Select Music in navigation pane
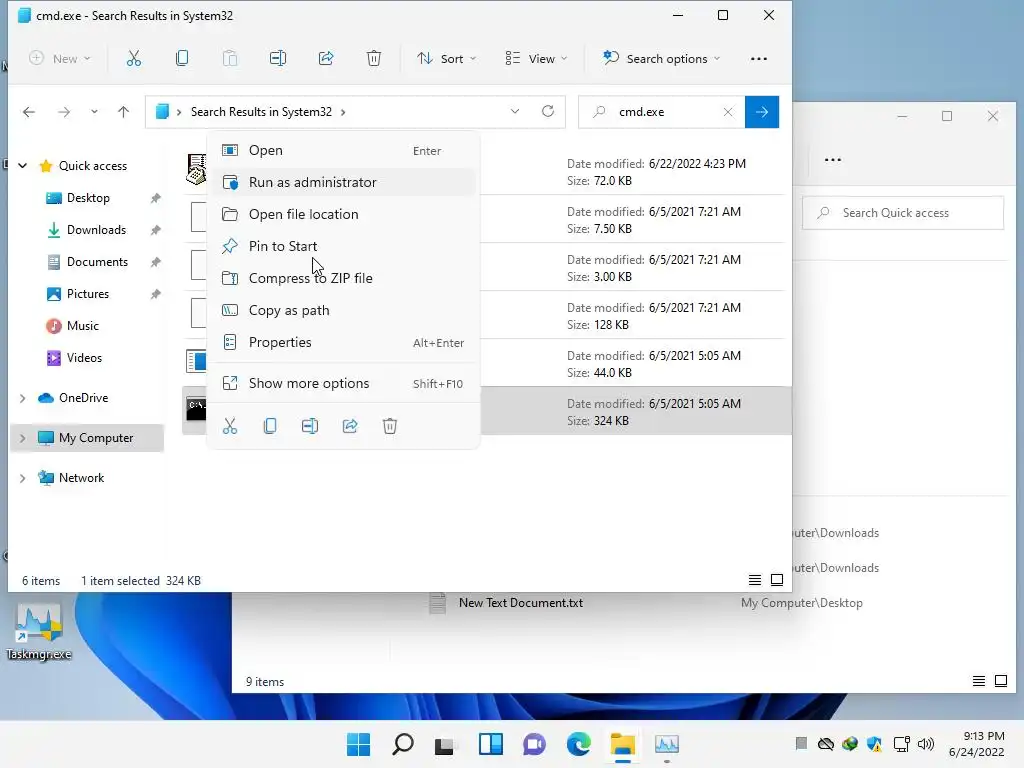 (x=82, y=326)
